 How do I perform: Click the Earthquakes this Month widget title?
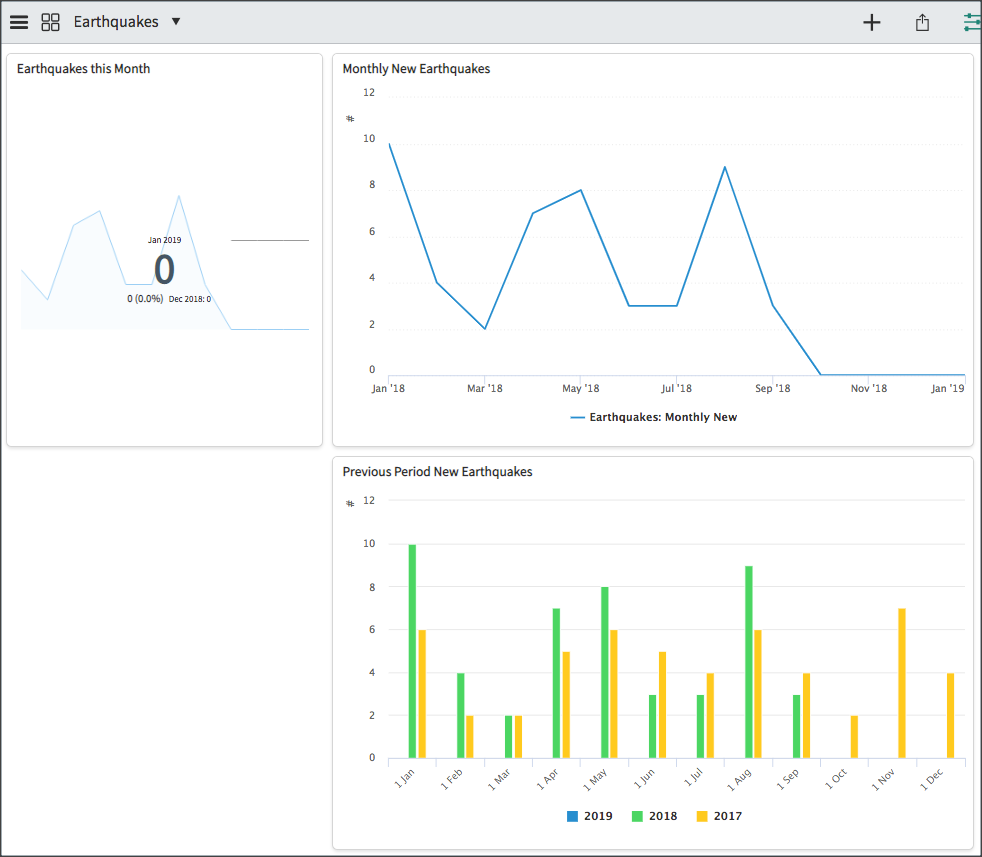[82, 68]
